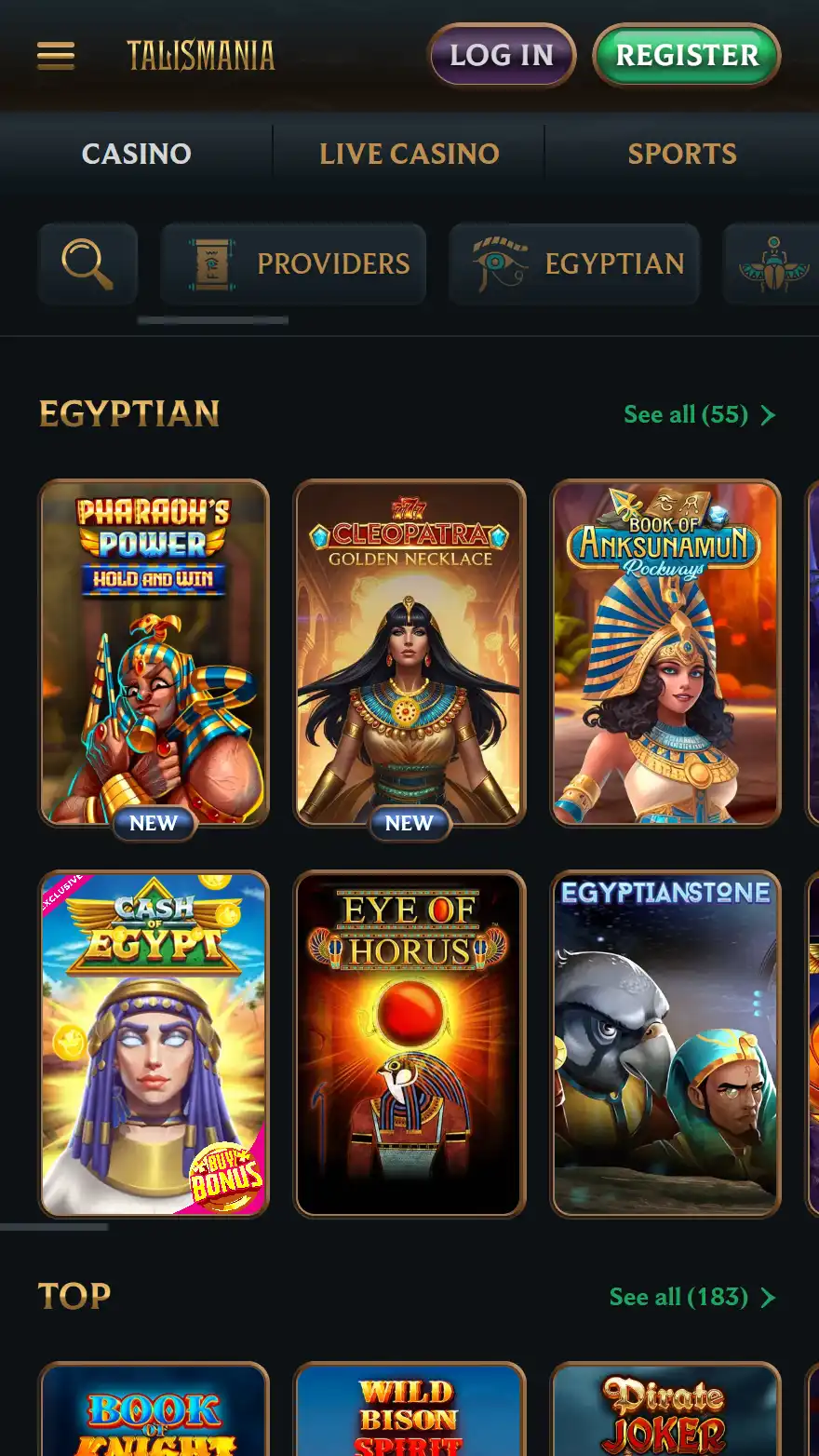
Task: Click the Eye of Horus Egyptian category icon
Action: point(500,263)
